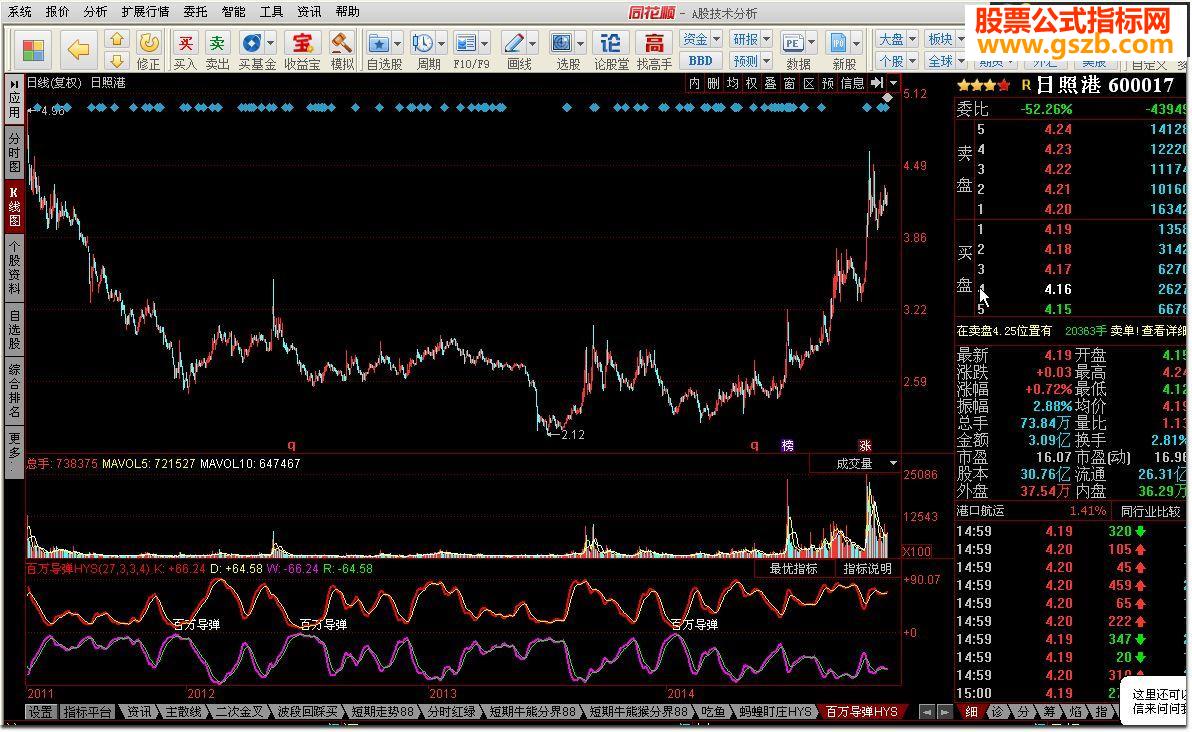This screenshot has width=1192, height=732.
Task: Click the 指标说明 button
Action: pyautogui.click(x=867, y=569)
